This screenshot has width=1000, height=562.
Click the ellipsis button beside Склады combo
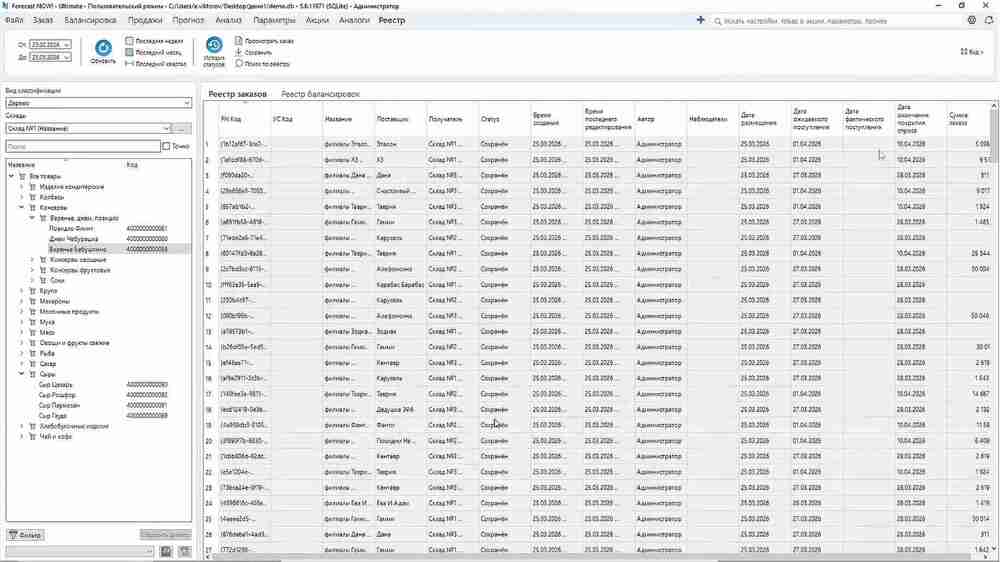[x=182, y=128]
